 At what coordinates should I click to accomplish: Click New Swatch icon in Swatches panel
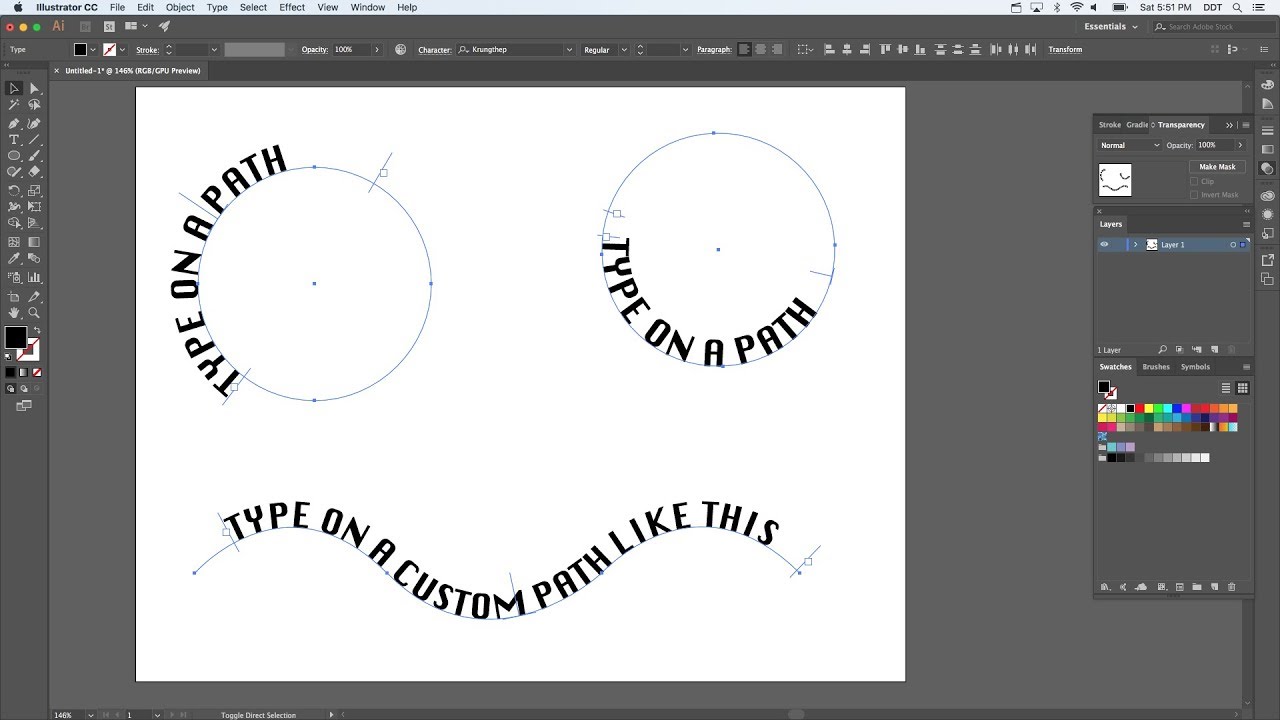(x=1214, y=587)
